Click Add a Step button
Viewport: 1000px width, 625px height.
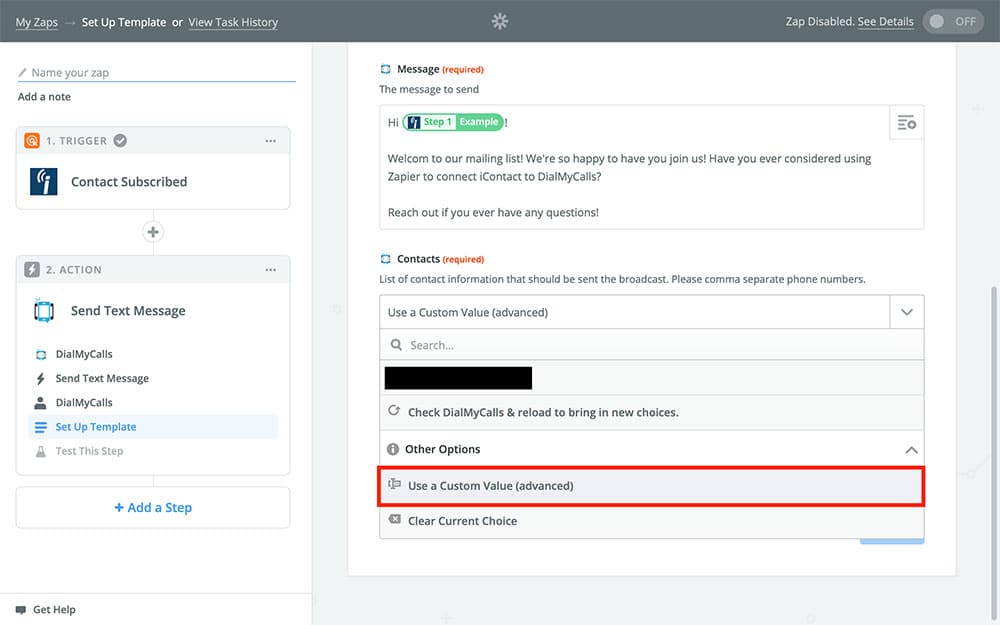[x=153, y=507]
